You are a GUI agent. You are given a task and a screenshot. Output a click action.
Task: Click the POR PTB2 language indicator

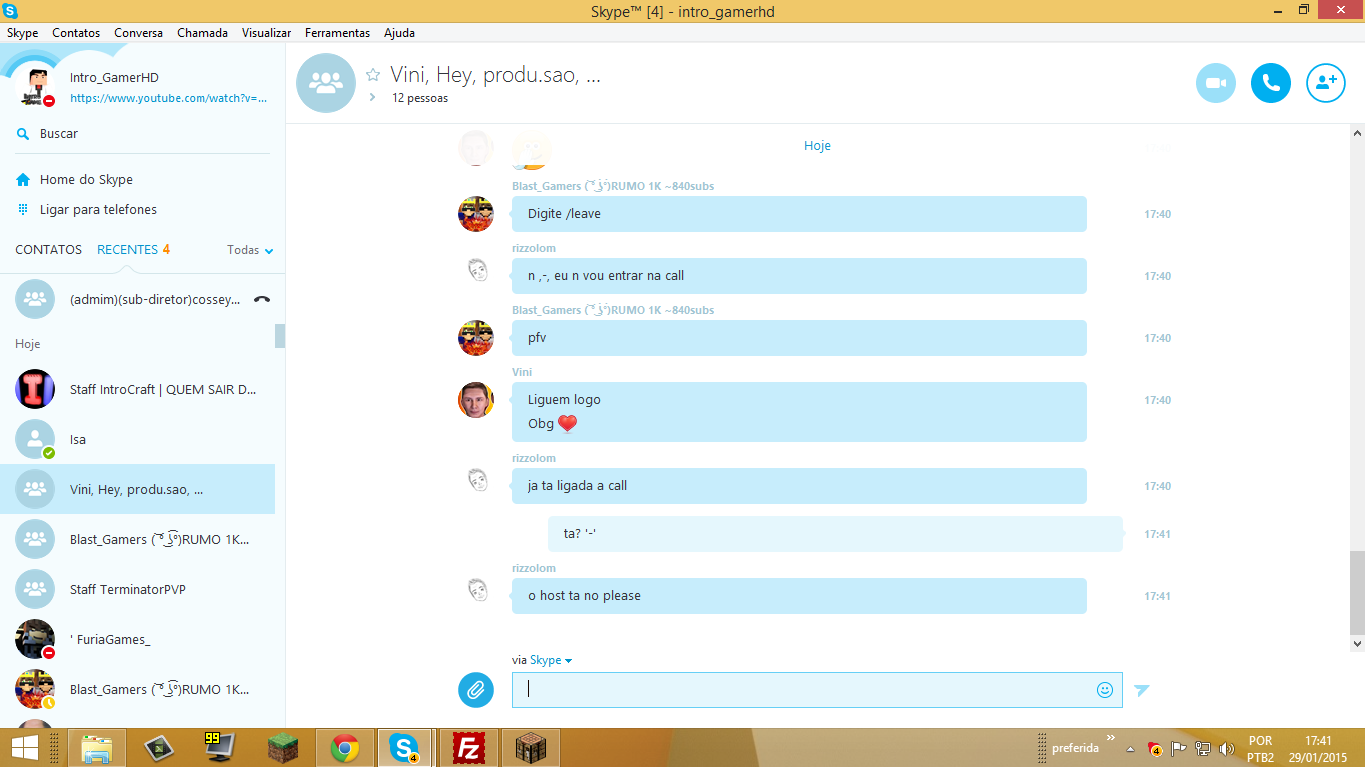(x=1260, y=748)
